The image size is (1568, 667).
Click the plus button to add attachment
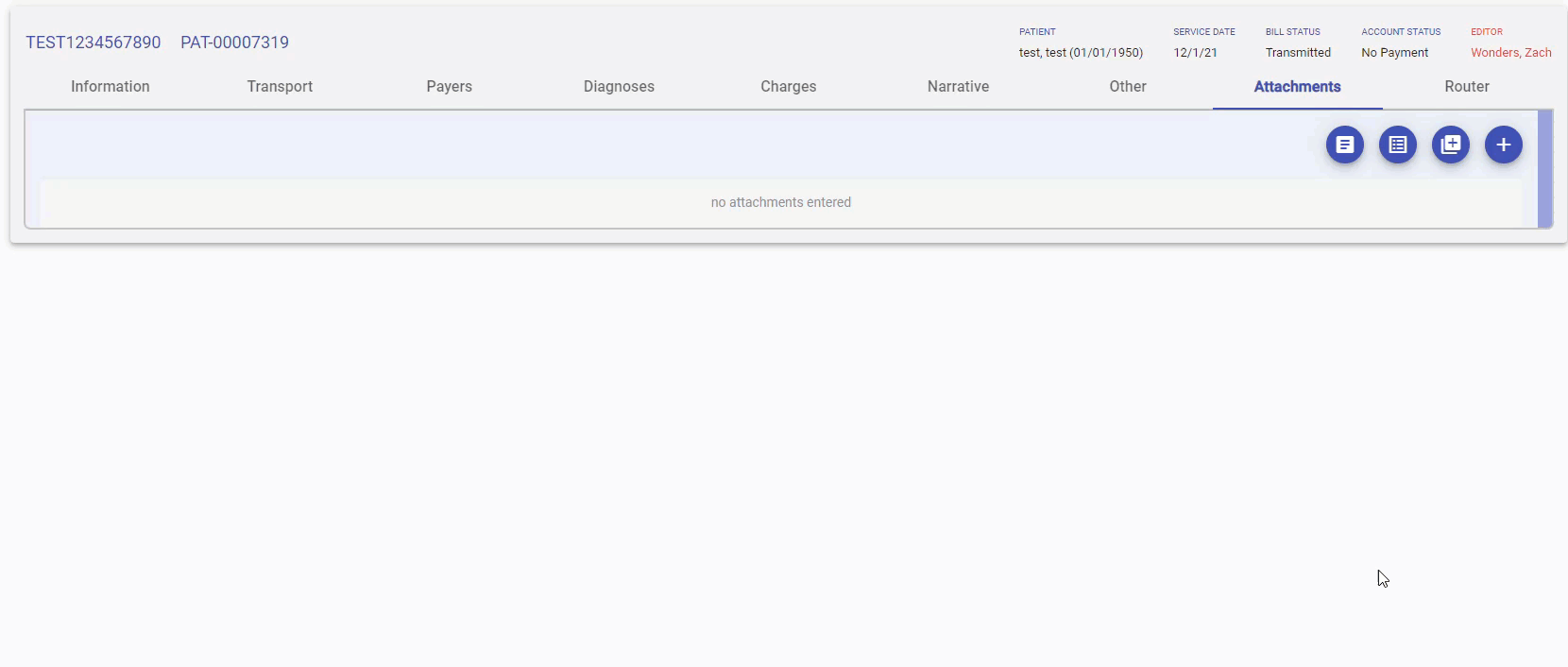pyautogui.click(x=1503, y=145)
